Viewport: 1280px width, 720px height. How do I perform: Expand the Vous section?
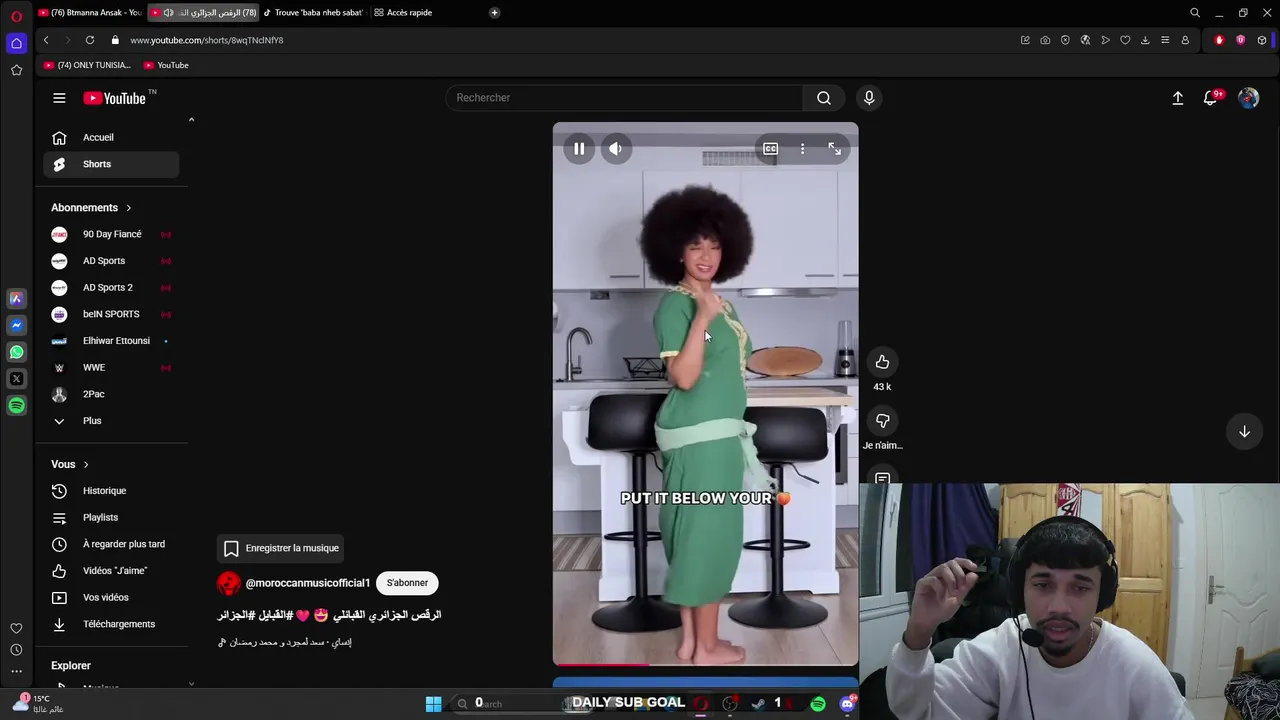coord(70,464)
